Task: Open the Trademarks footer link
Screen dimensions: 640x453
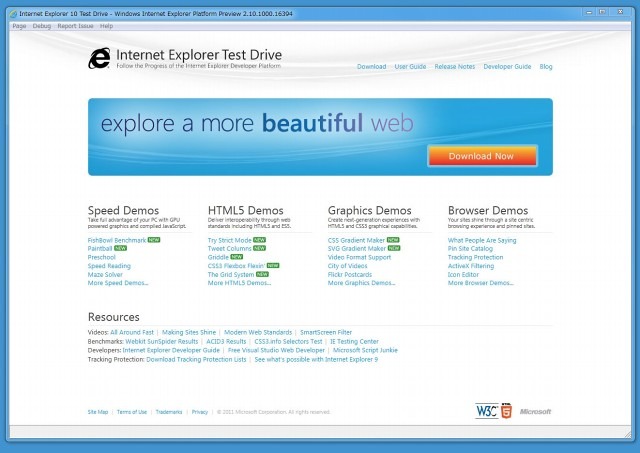Action: 169,412
